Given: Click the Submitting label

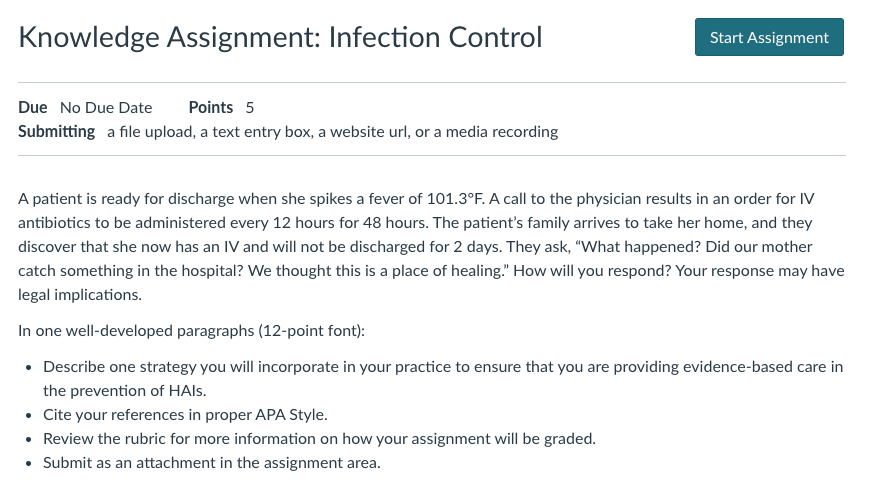Looking at the screenshot, I should point(57,132).
